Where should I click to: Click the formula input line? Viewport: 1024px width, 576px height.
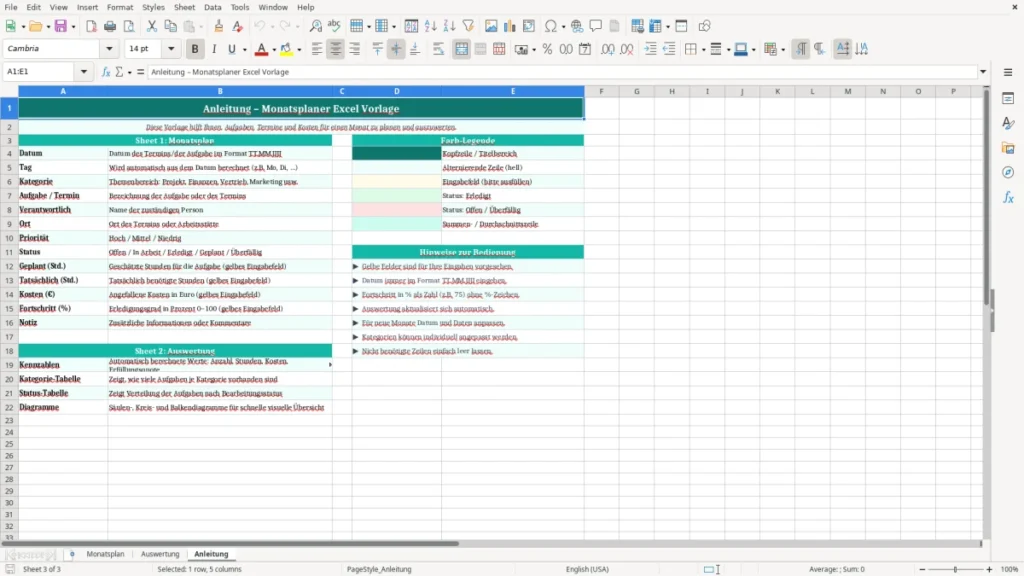click(x=562, y=72)
